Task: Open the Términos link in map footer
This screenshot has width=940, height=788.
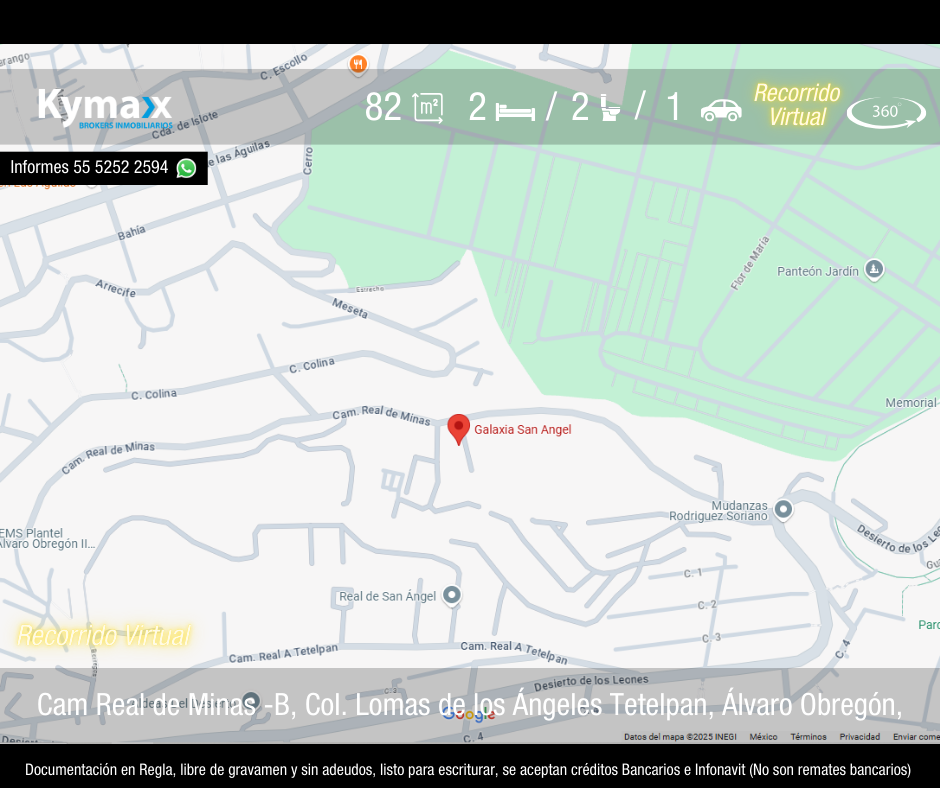Action: coord(808,736)
